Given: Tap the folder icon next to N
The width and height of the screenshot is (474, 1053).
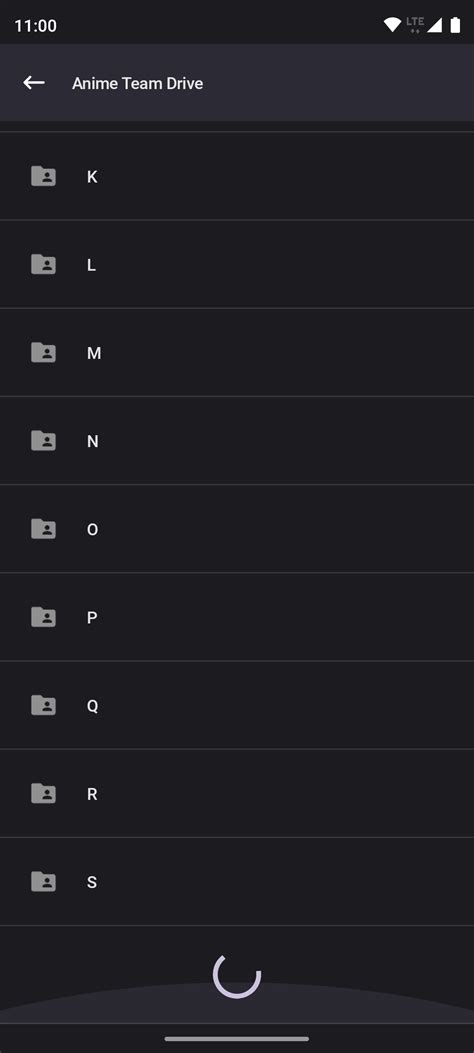Looking at the screenshot, I should click(x=44, y=441).
